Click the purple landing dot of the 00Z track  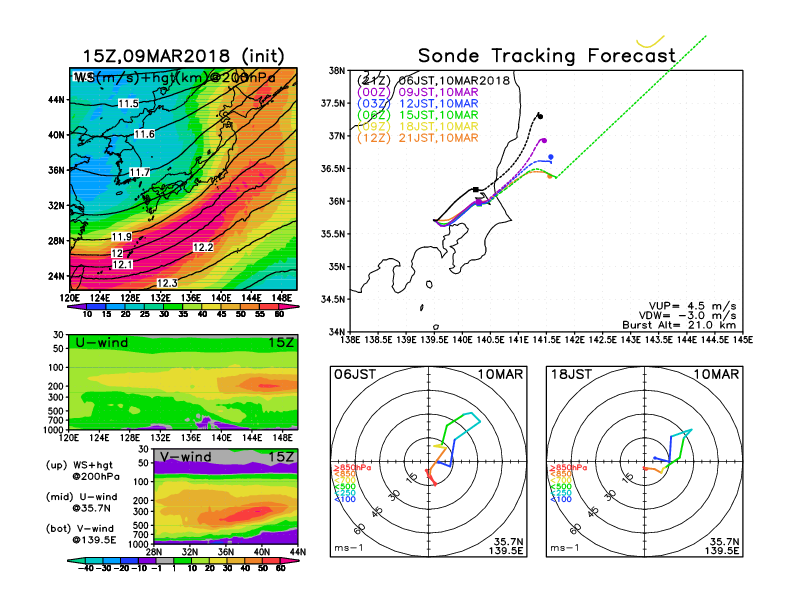click(x=544, y=141)
